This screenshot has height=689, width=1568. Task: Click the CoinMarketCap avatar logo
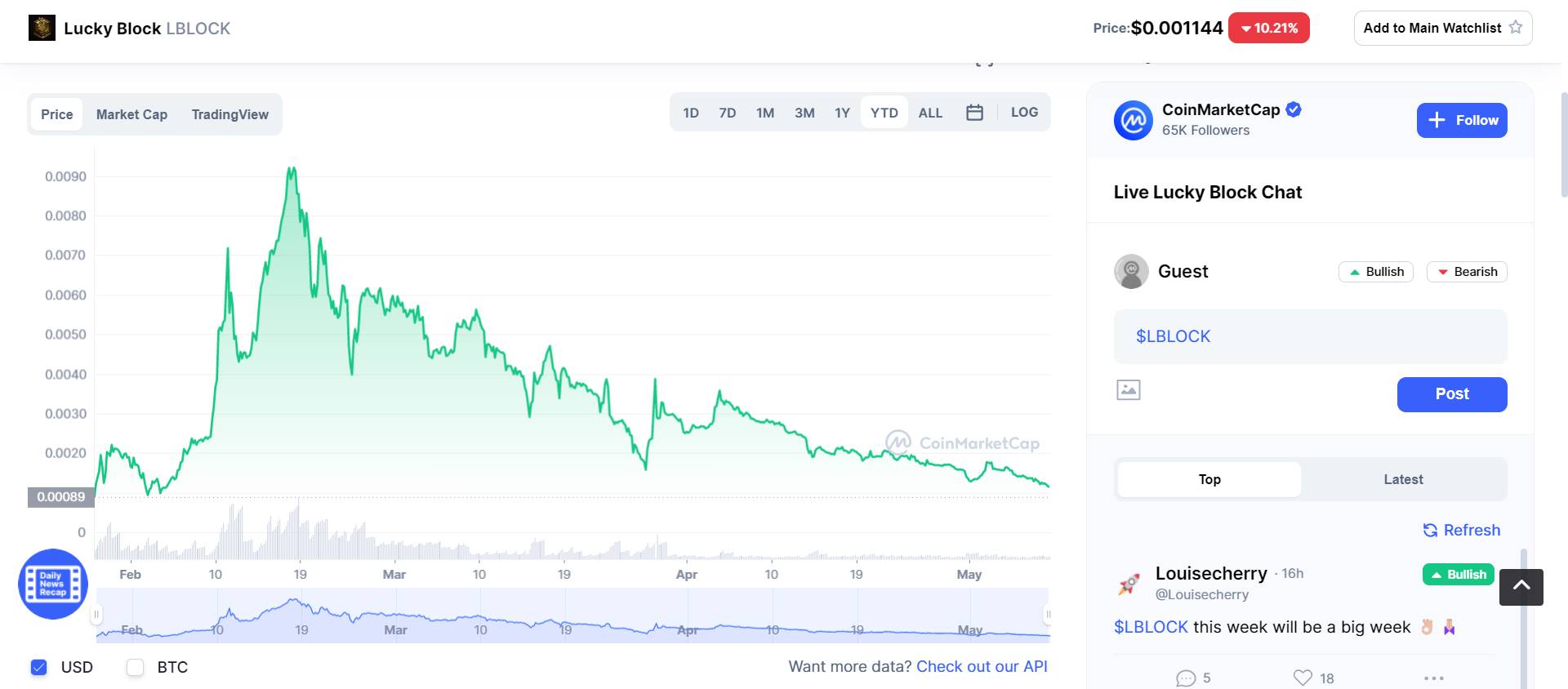tap(1133, 121)
